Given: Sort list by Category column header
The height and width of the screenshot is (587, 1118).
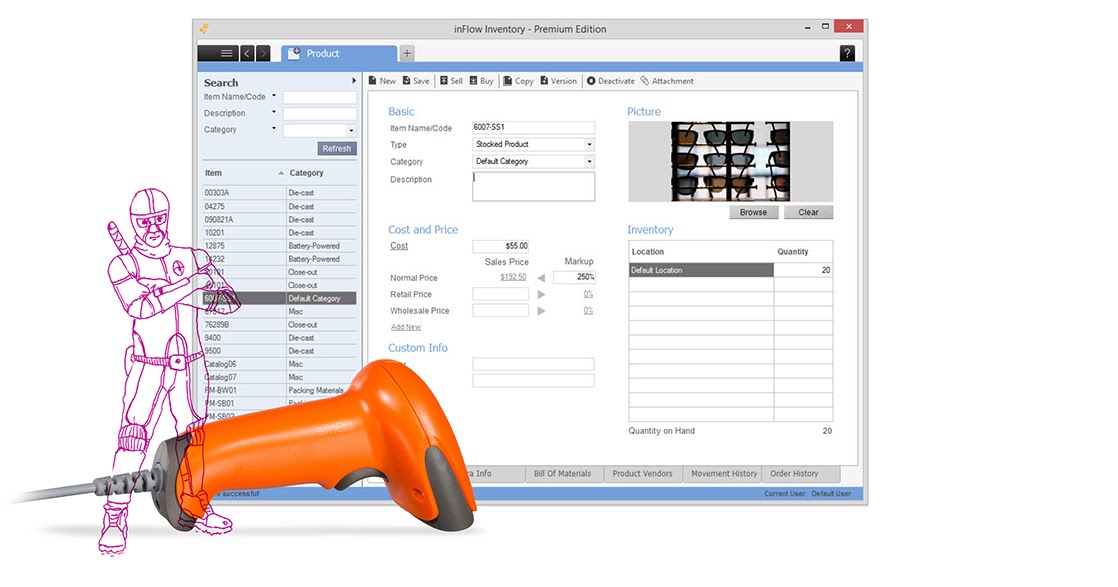Looking at the screenshot, I should [x=322, y=173].
